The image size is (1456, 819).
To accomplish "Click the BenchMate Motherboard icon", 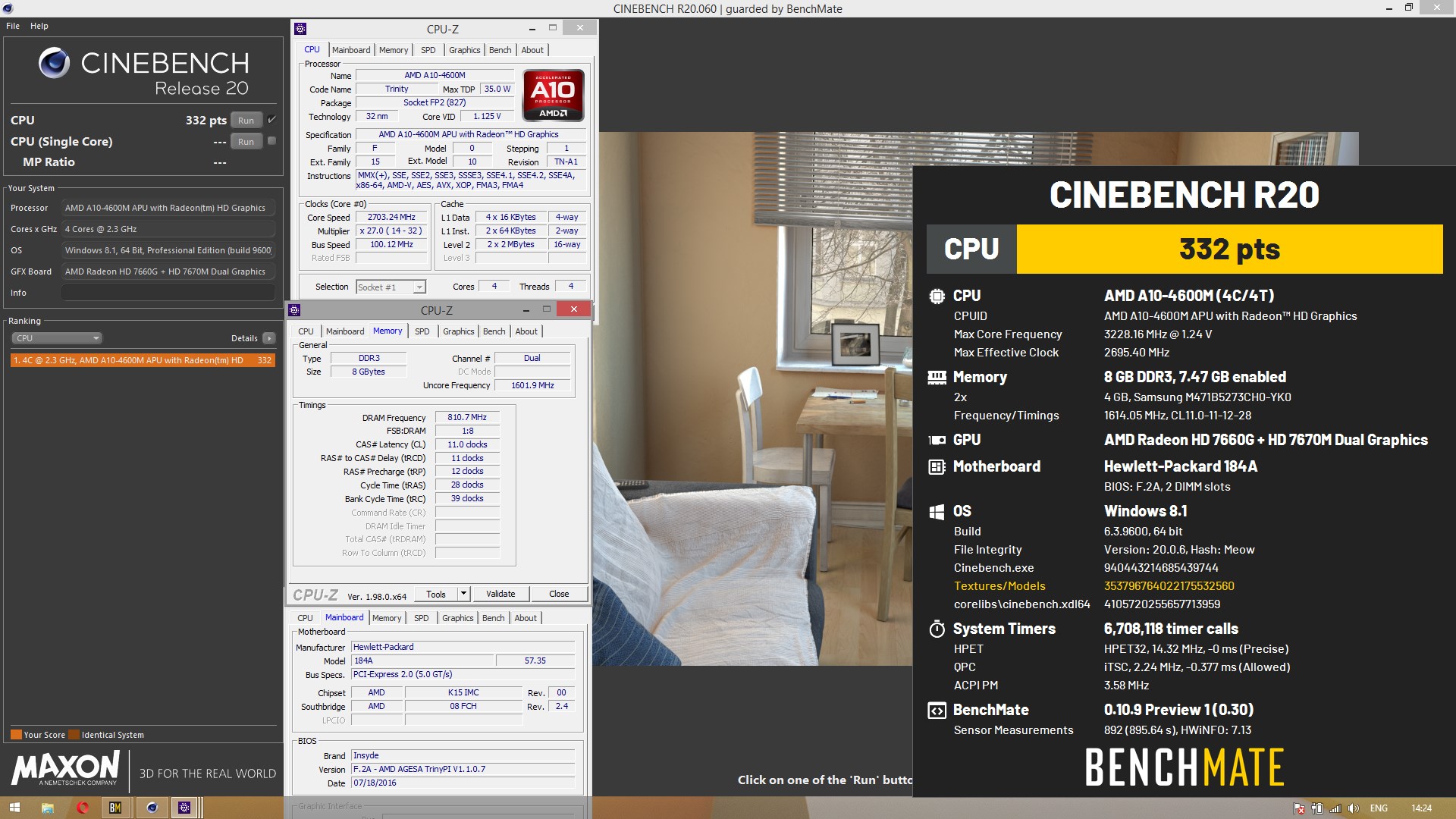I will [x=937, y=466].
